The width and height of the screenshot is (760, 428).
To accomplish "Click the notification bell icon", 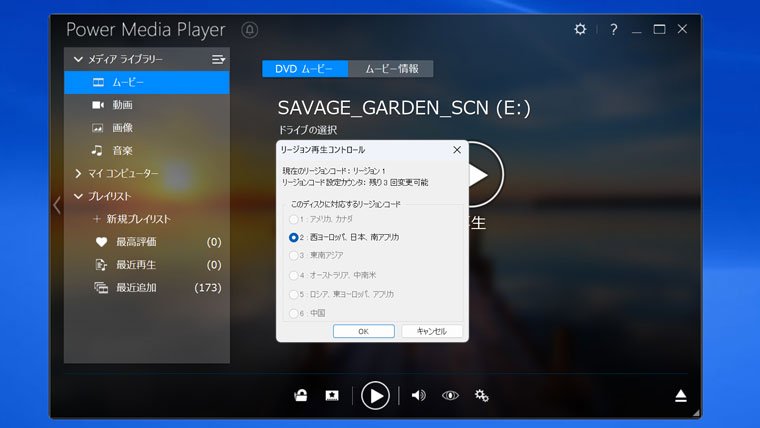I will point(250,30).
